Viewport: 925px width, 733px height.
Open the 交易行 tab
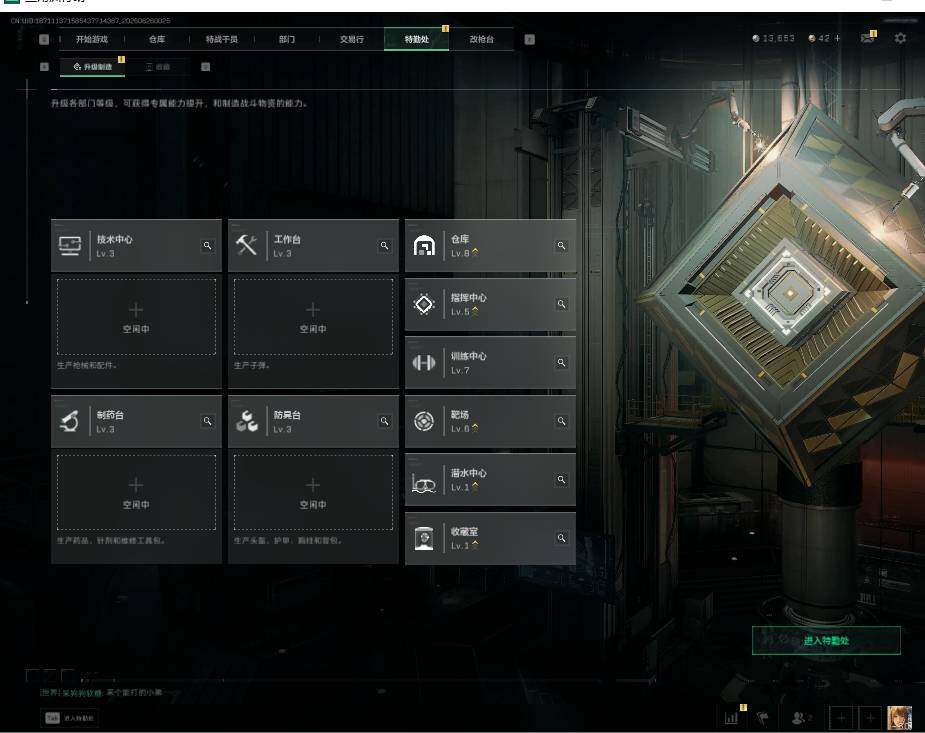click(x=352, y=40)
